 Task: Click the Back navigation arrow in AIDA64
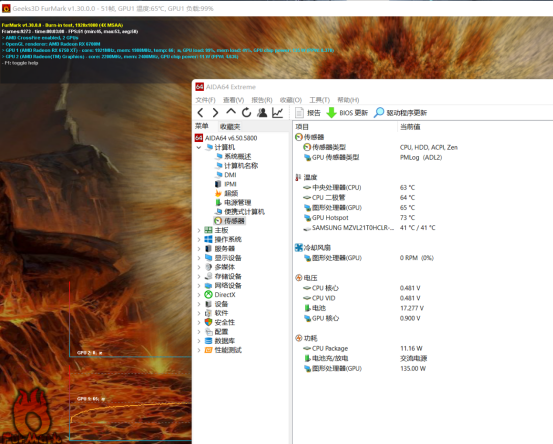200,113
